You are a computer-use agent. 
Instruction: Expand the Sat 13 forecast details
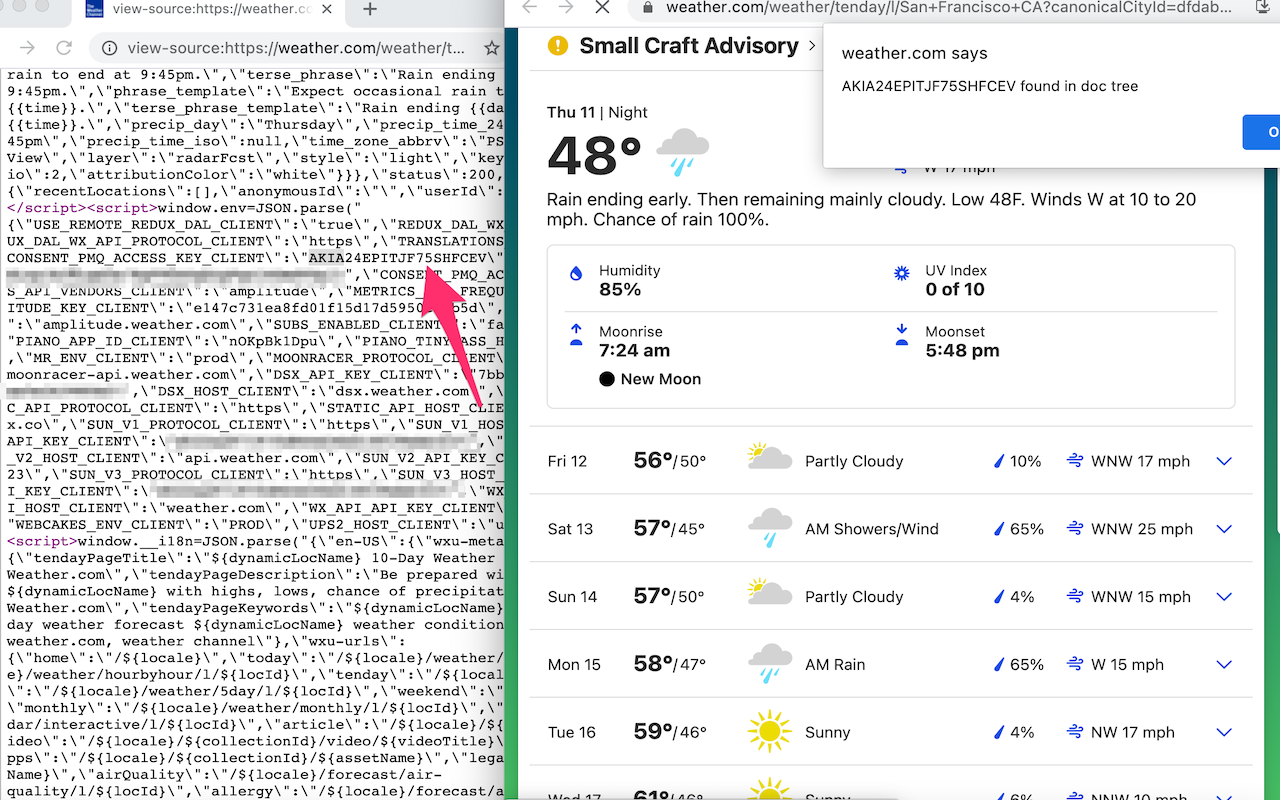click(x=1224, y=529)
